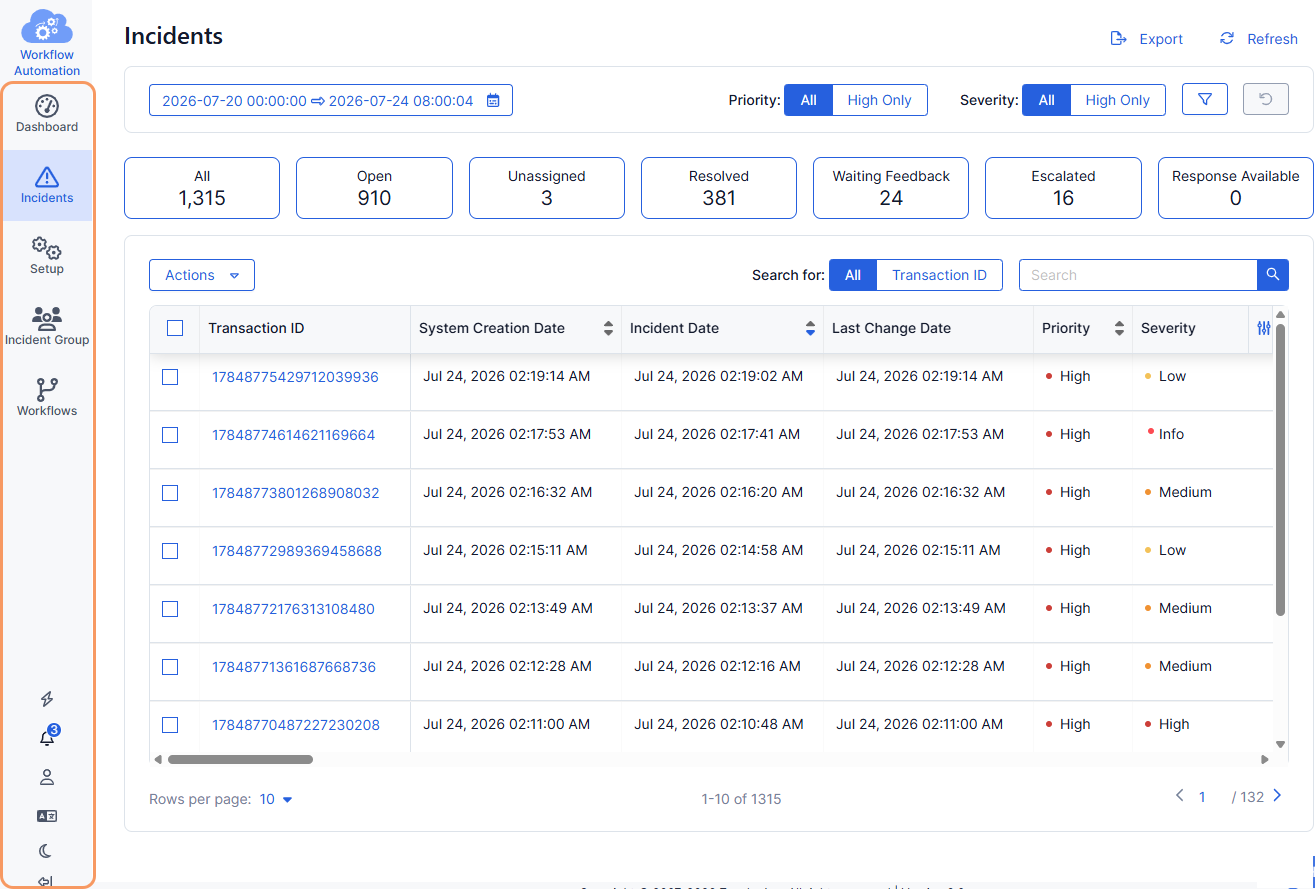Select the Unassigned 3 card

coord(547,188)
